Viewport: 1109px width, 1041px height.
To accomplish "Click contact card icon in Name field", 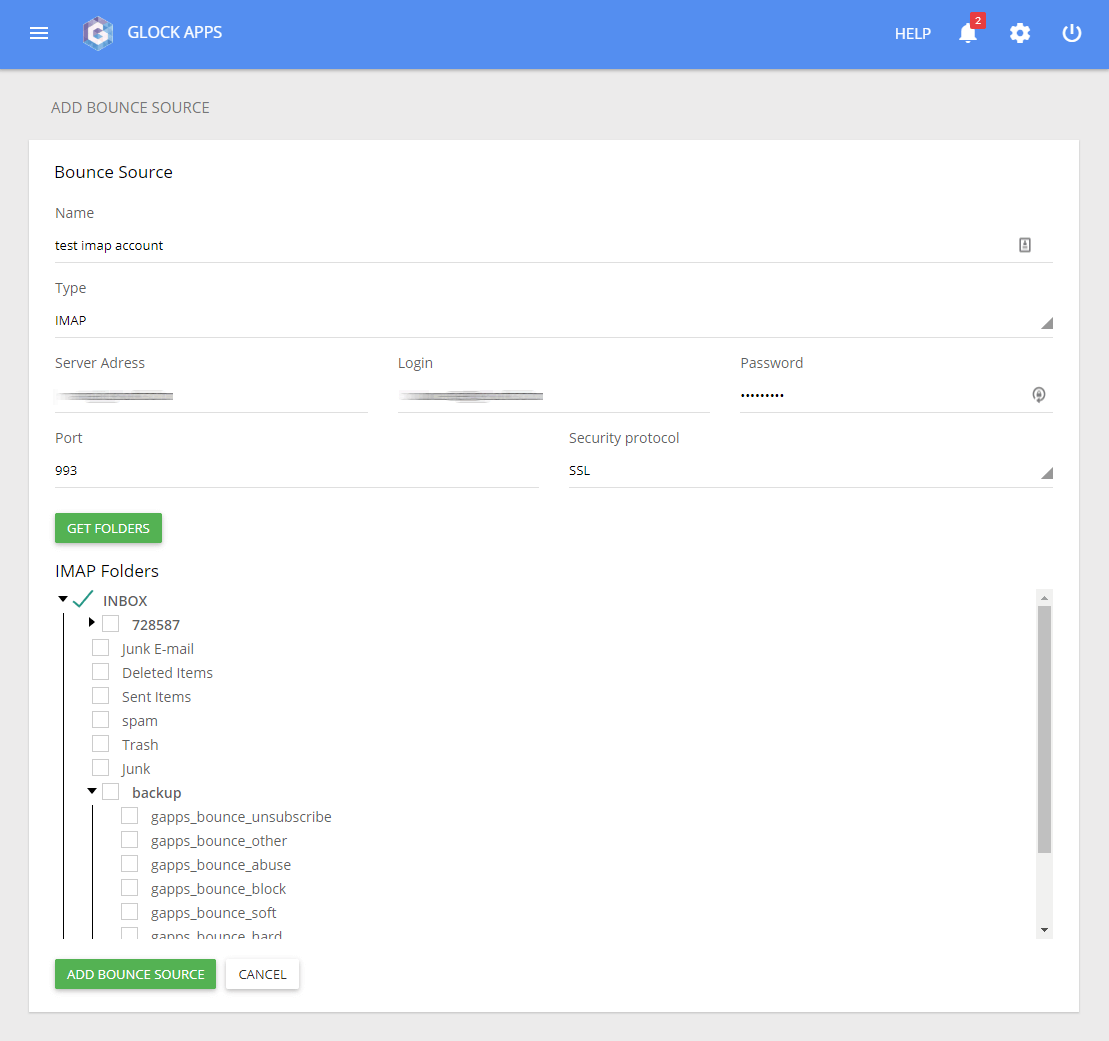I will click(1025, 245).
